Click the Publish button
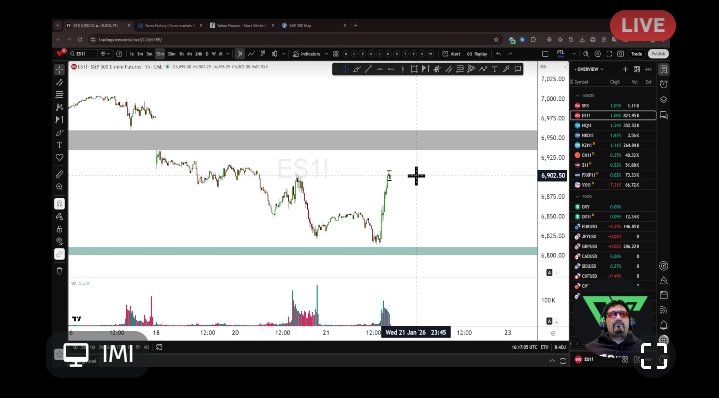The width and height of the screenshot is (719, 398). [658, 54]
